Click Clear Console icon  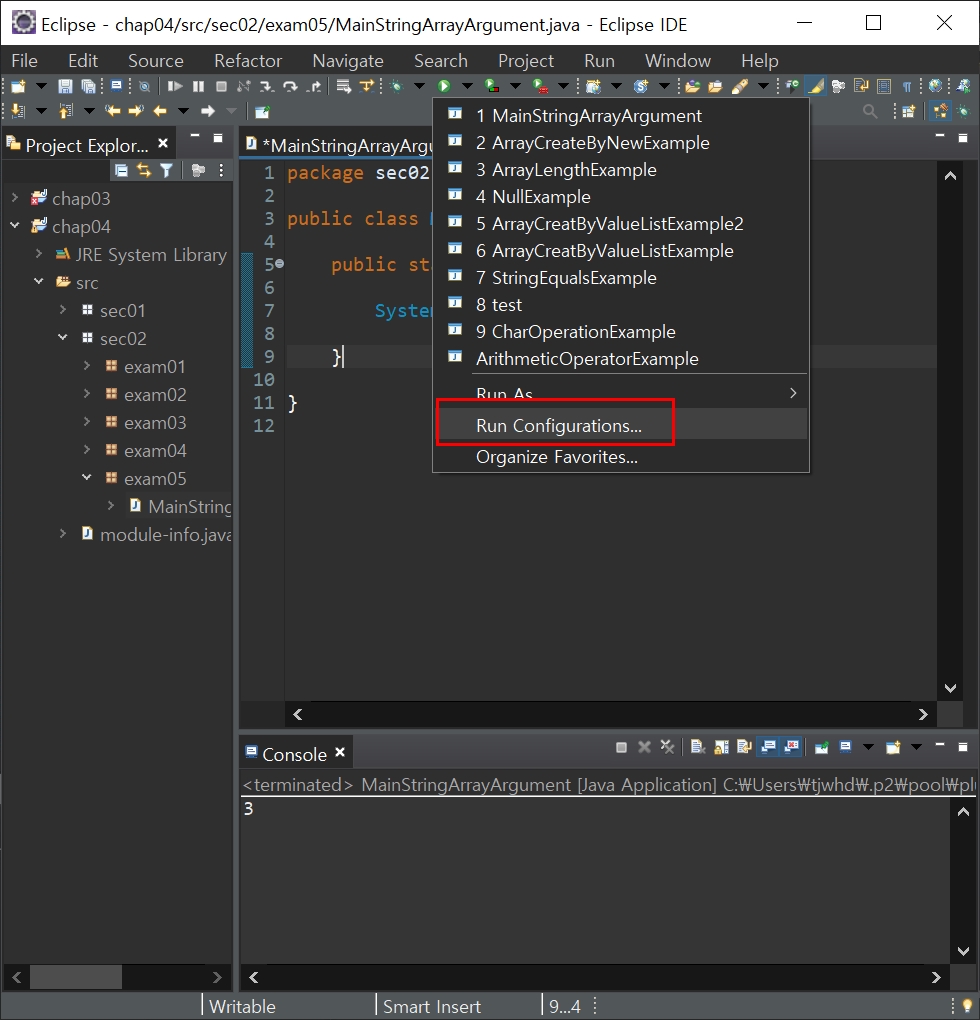698,747
